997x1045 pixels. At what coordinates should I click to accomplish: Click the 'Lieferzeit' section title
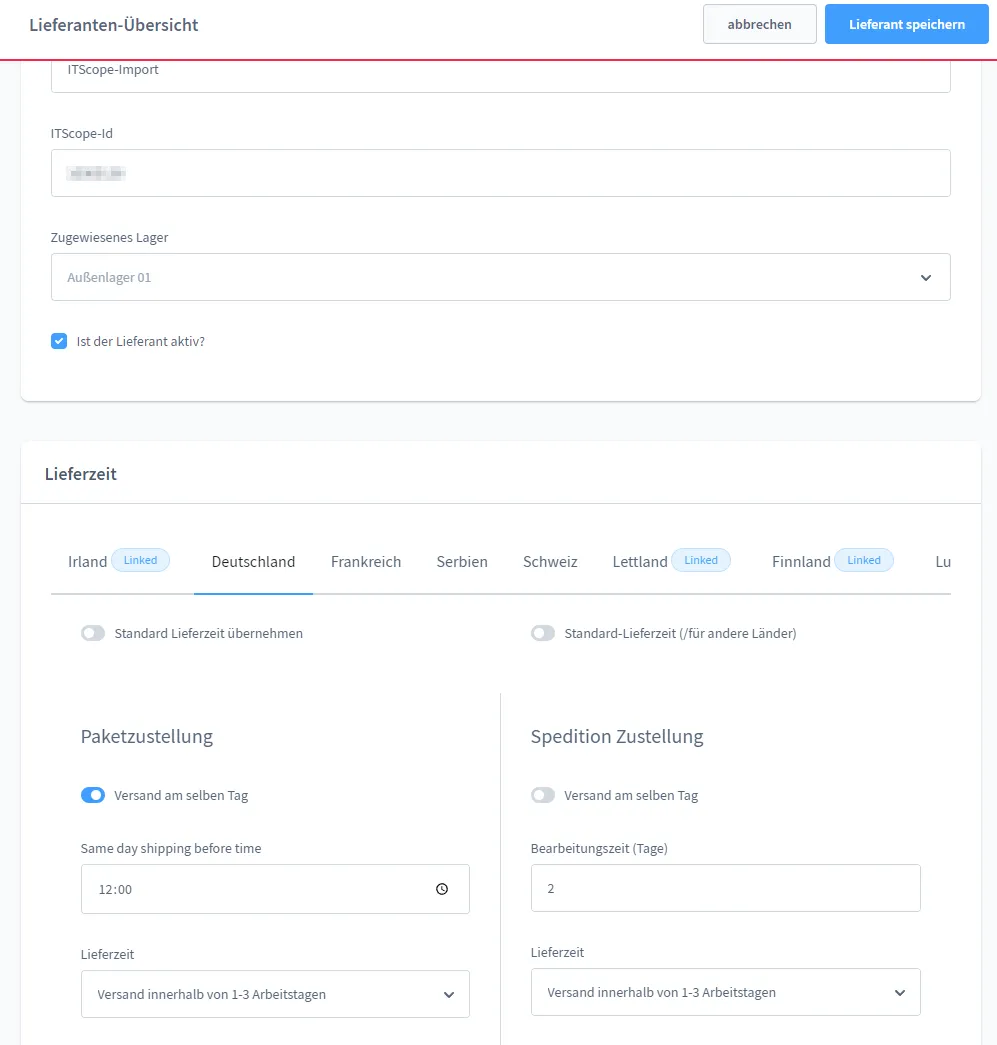coord(81,474)
